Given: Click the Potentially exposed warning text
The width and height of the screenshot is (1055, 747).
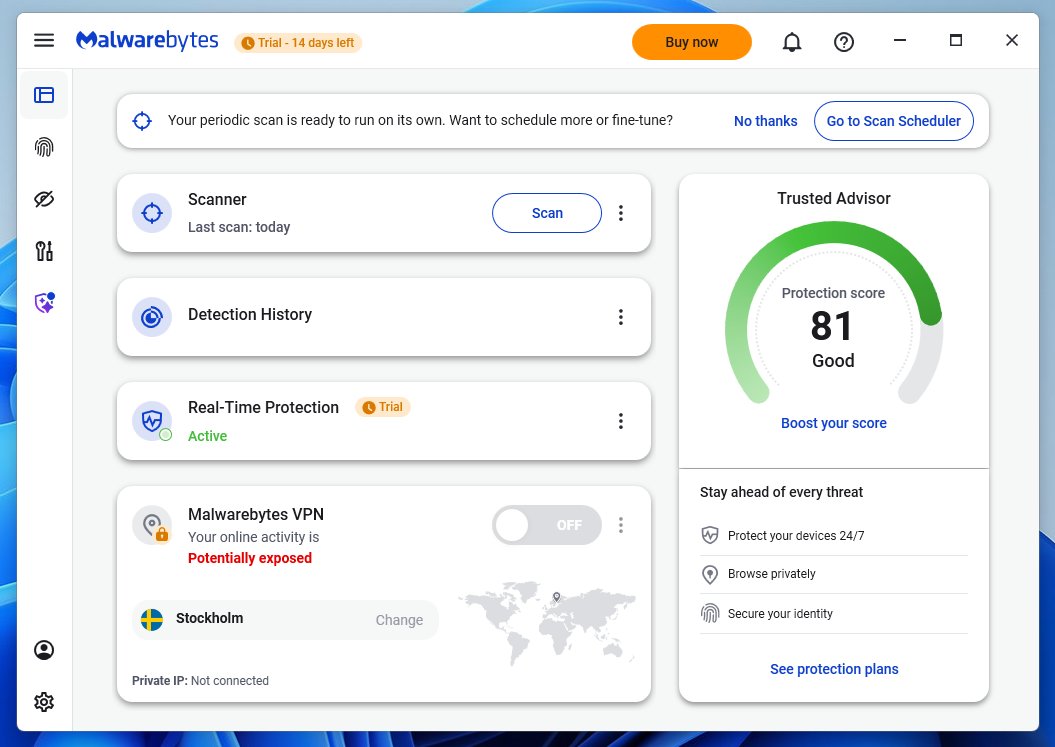Looking at the screenshot, I should click(250, 558).
